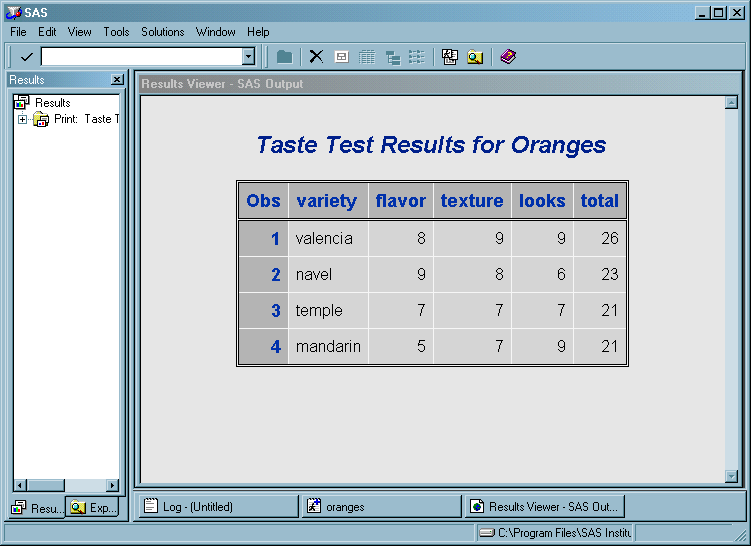Screen dimensions: 751x546
Task: Switch to the Results tab at bottom
Action: coord(38,508)
